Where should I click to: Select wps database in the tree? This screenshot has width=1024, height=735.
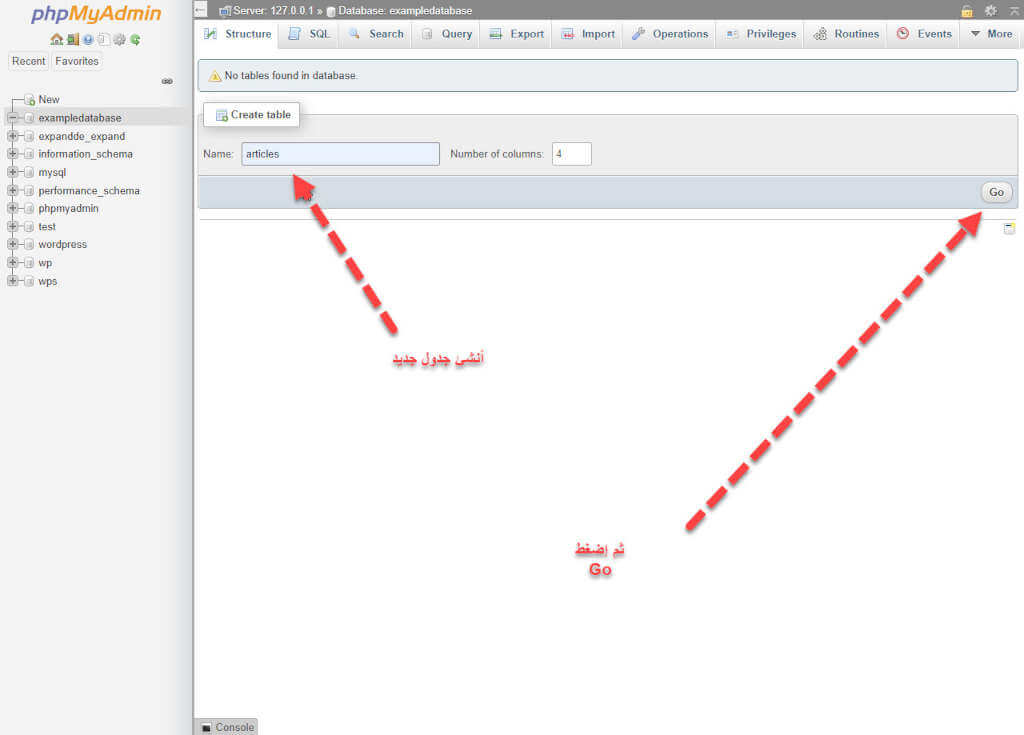pyautogui.click(x=48, y=281)
